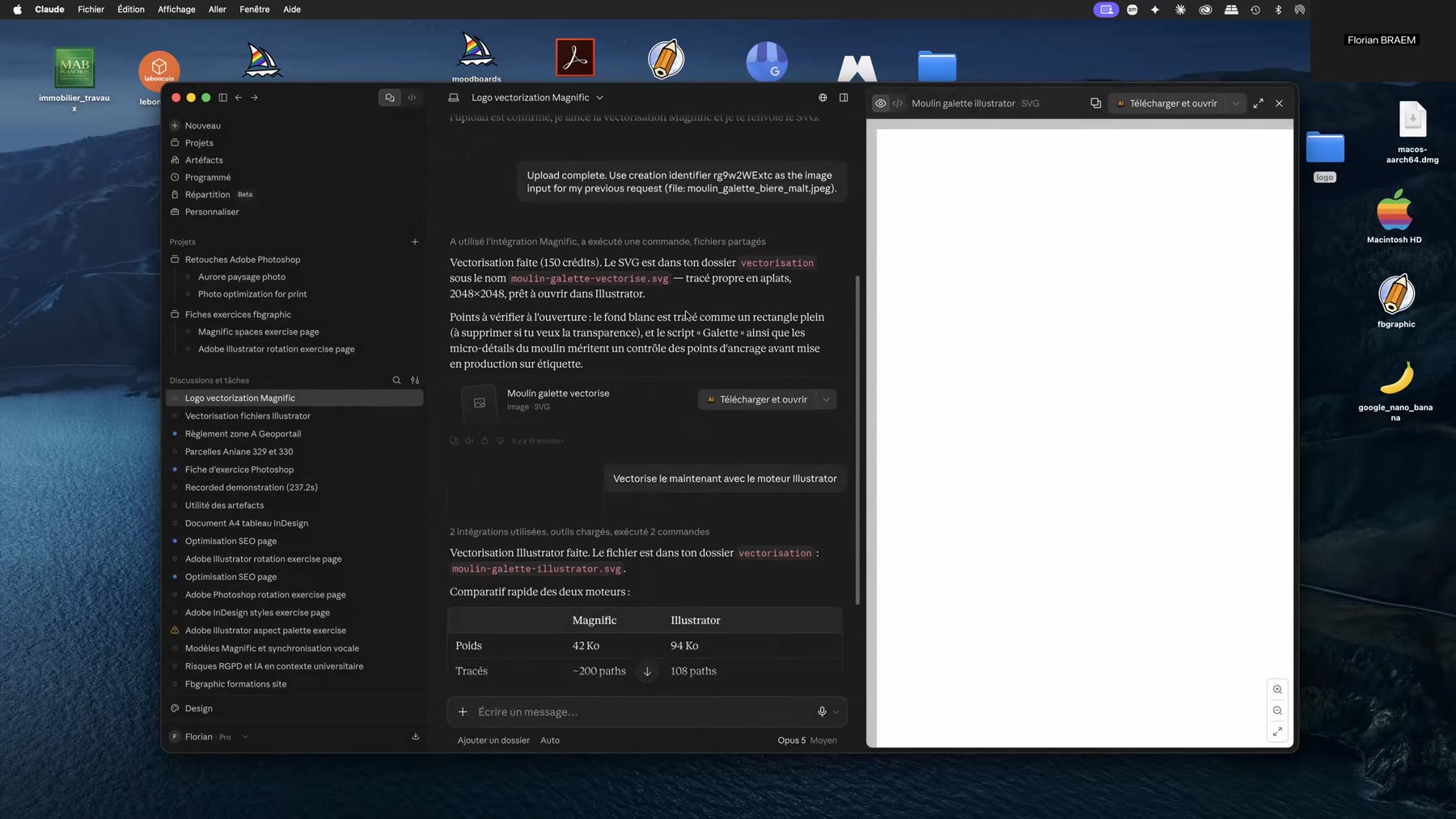Zoom out on the SVG preview
The image size is (1456, 819).
[x=1277, y=711]
